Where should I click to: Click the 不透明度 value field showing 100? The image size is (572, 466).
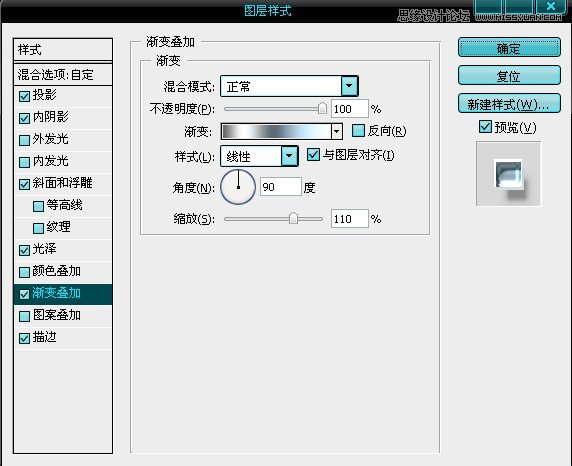[349, 109]
